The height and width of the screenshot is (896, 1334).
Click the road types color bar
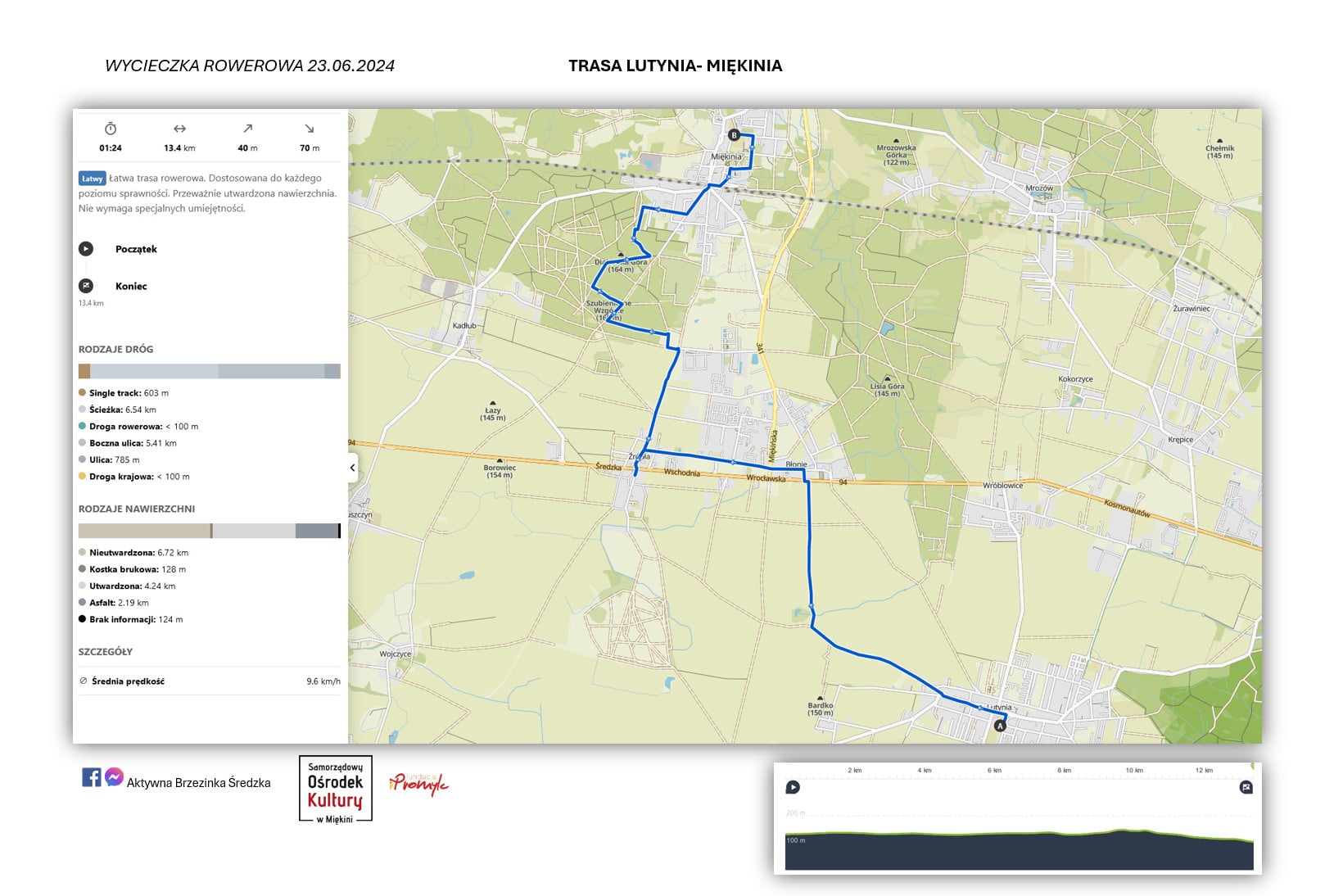pyautogui.click(x=209, y=372)
